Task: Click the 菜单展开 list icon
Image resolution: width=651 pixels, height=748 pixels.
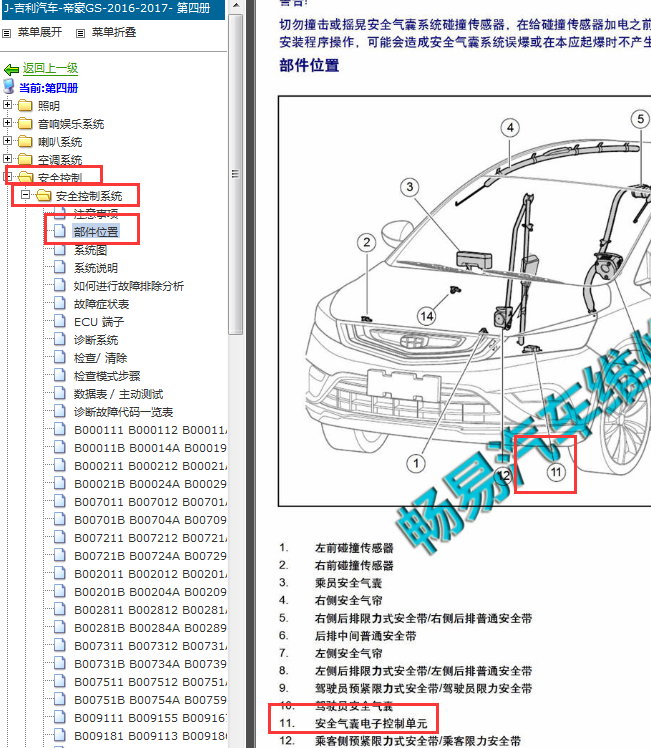Action: 7,33
